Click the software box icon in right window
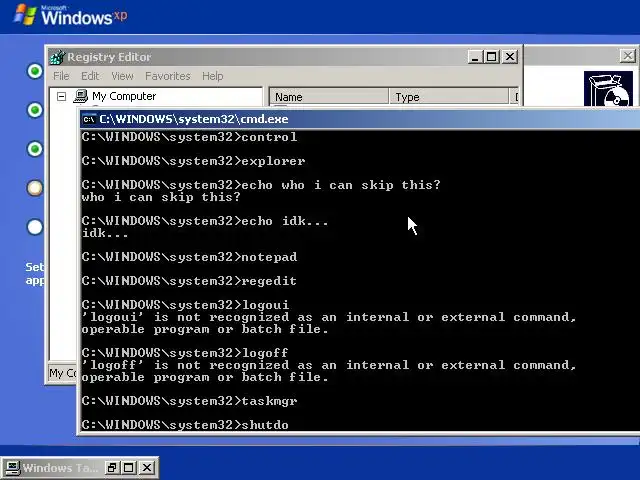The width and height of the screenshot is (640, 480). click(608, 89)
